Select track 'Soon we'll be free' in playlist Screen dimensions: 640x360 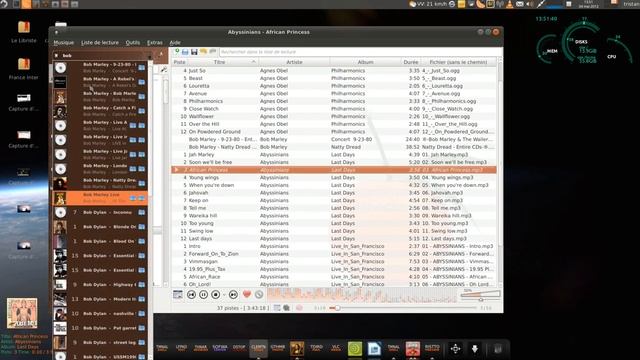click(x=334, y=162)
